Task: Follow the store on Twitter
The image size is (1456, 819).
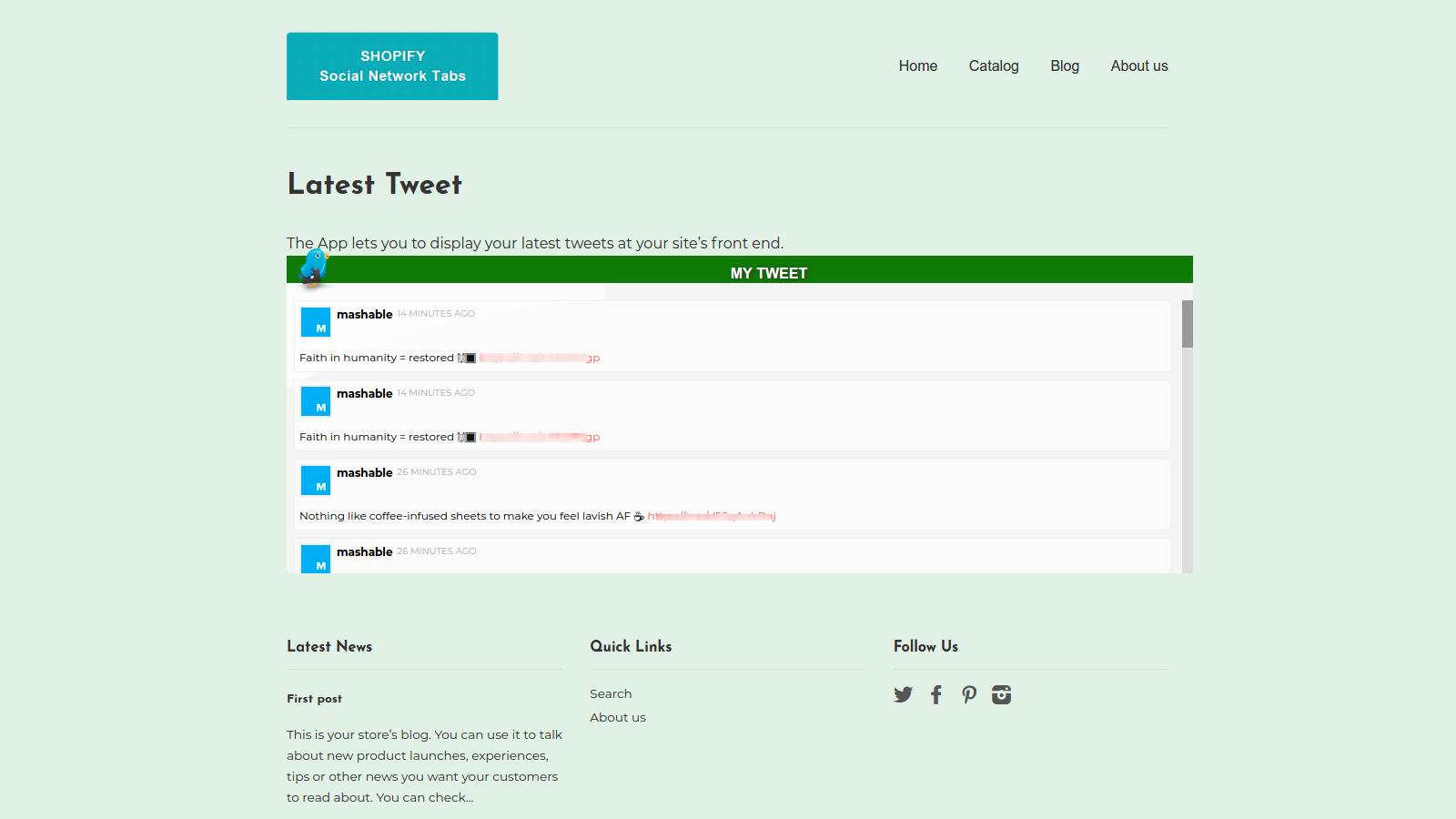Action: (903, 694)
